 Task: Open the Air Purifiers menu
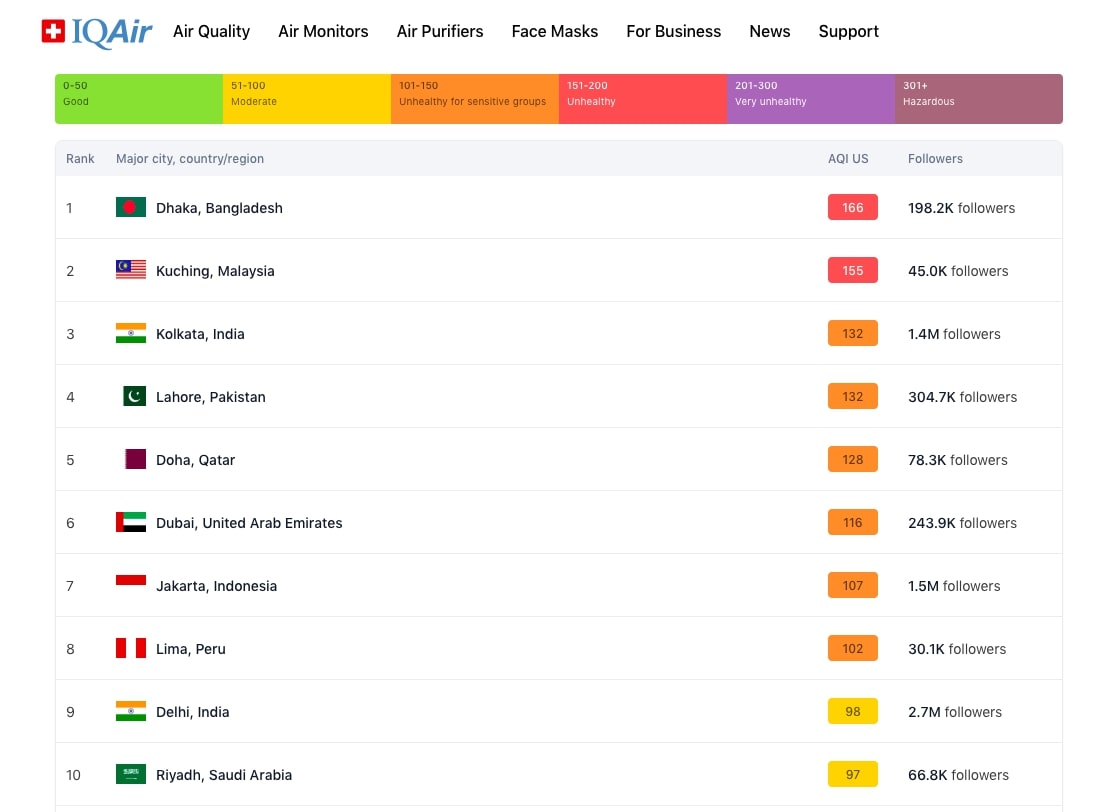tap(440, 32)
